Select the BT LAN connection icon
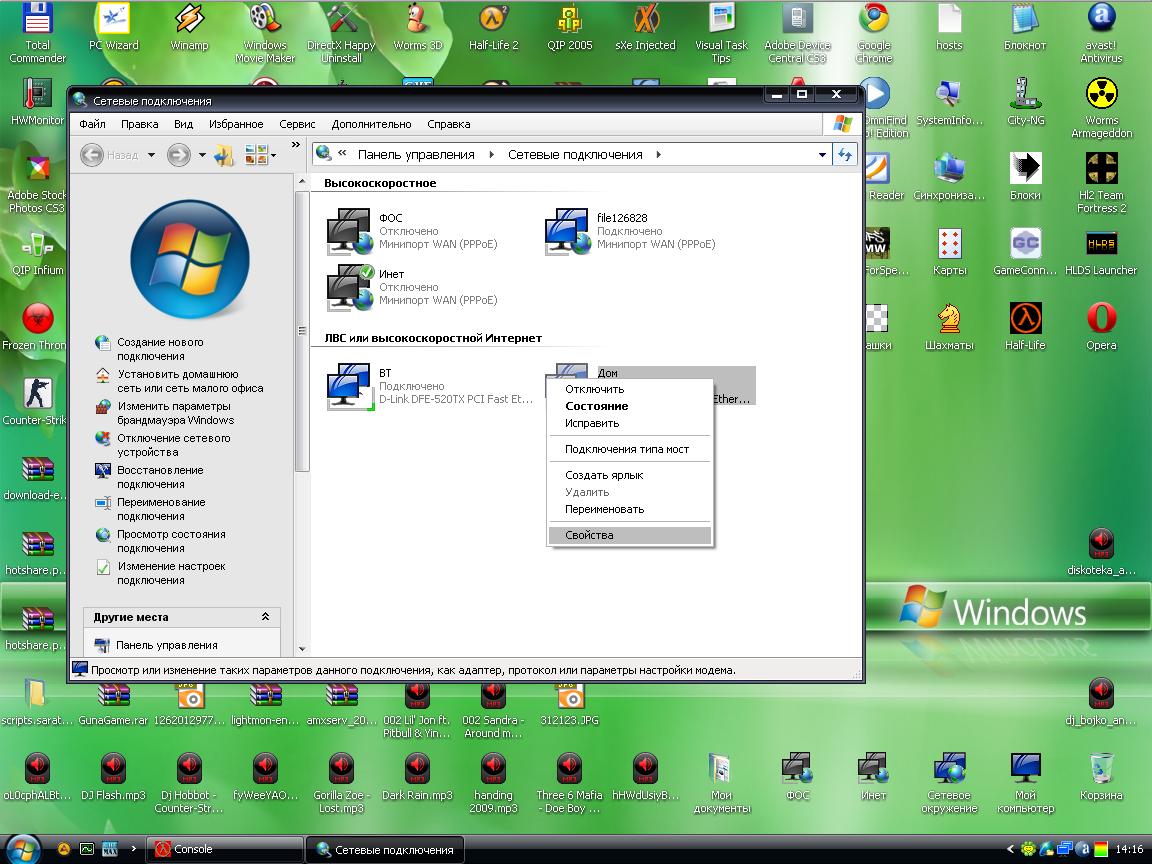 pyautogui.click(x=350, y=387)
